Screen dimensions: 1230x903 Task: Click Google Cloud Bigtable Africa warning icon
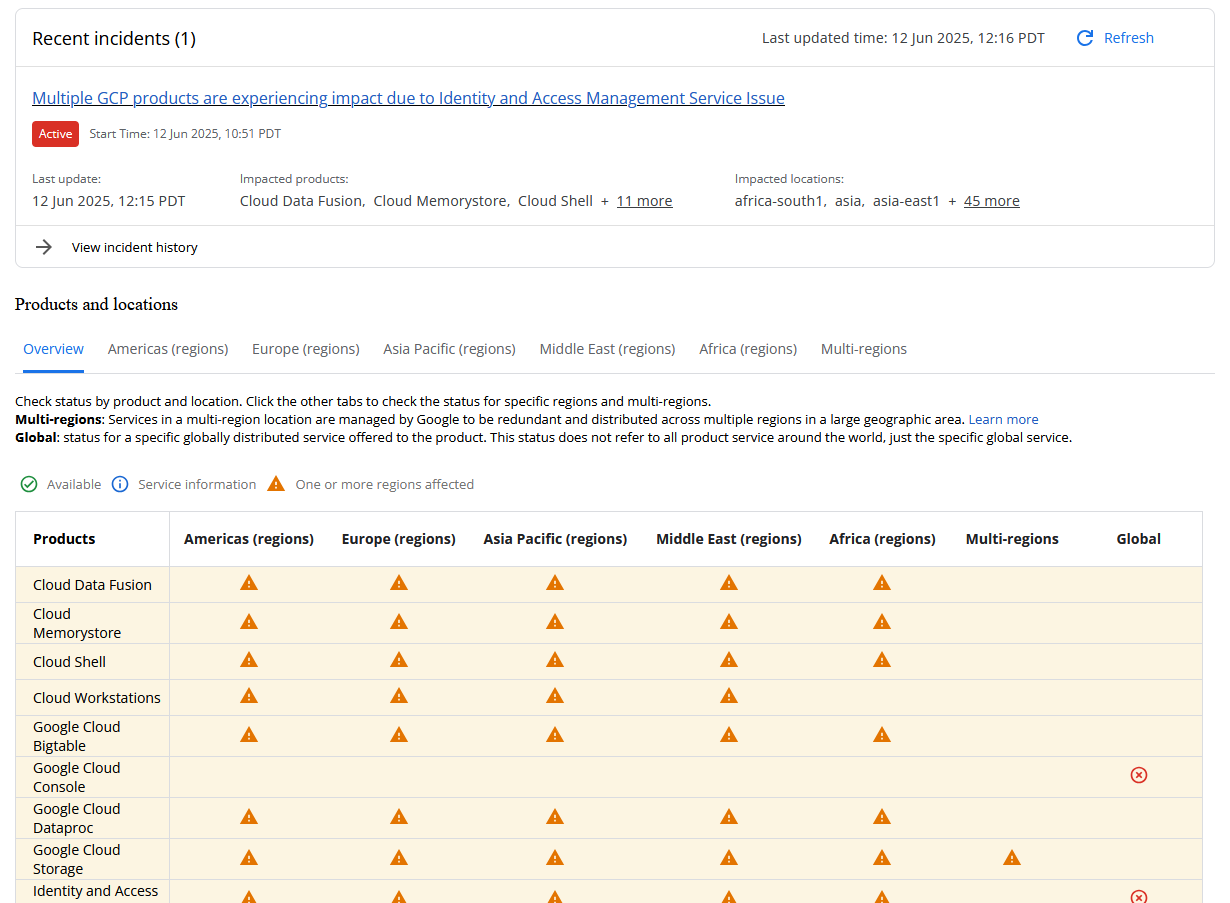(x=882, y=735)
